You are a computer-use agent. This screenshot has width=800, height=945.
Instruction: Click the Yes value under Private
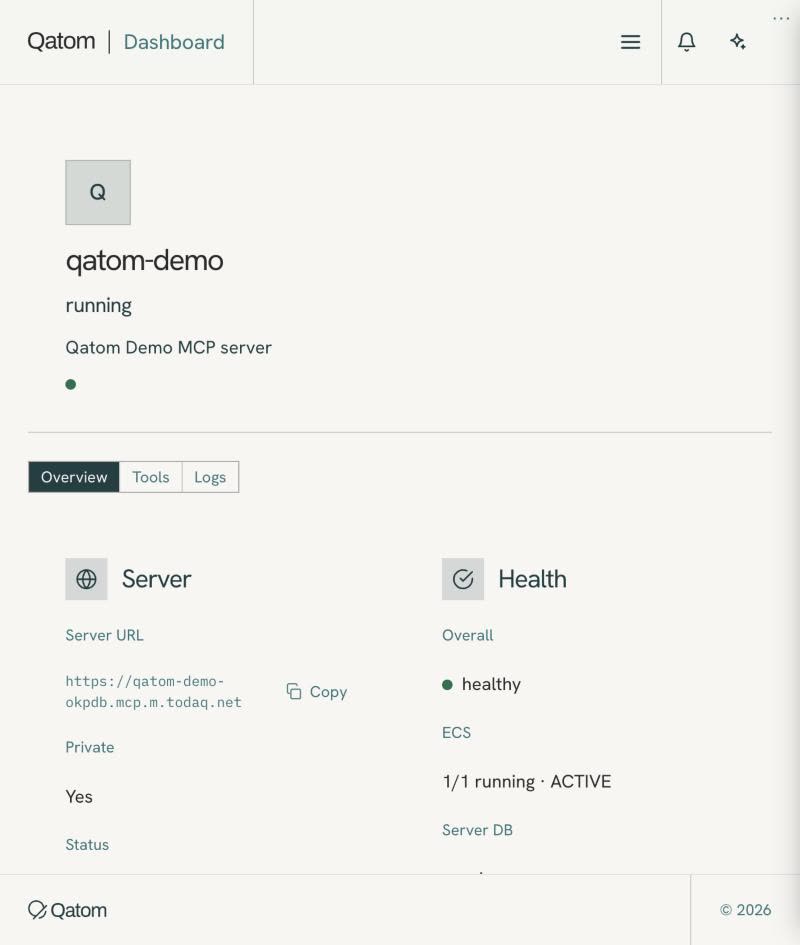pos(79,797)
